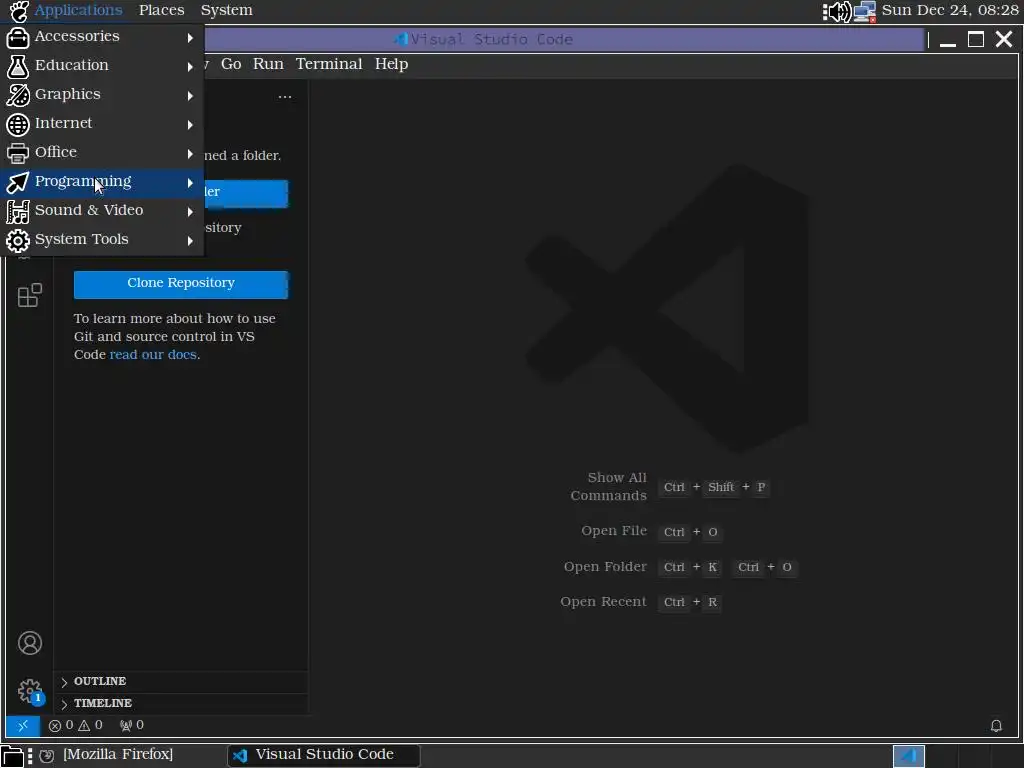Follow the read our docs link
Screen dimensions: 1024x768
(153, 355)
